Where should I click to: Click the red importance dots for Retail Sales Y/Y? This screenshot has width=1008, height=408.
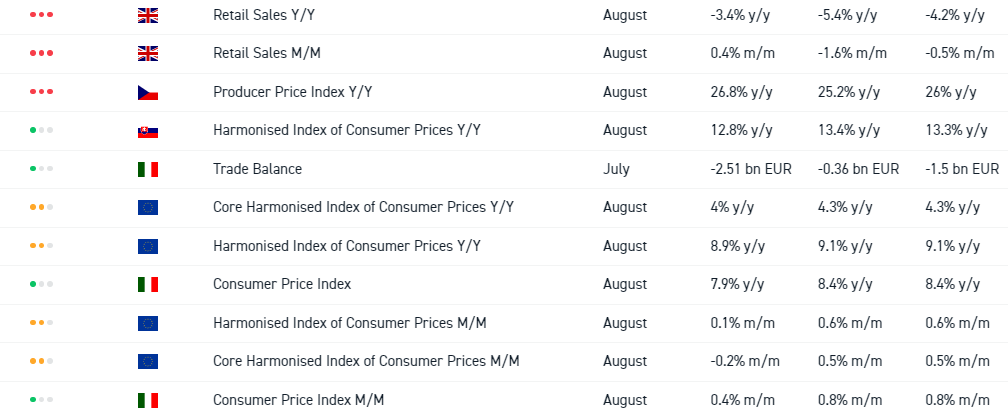click(42, 15)
